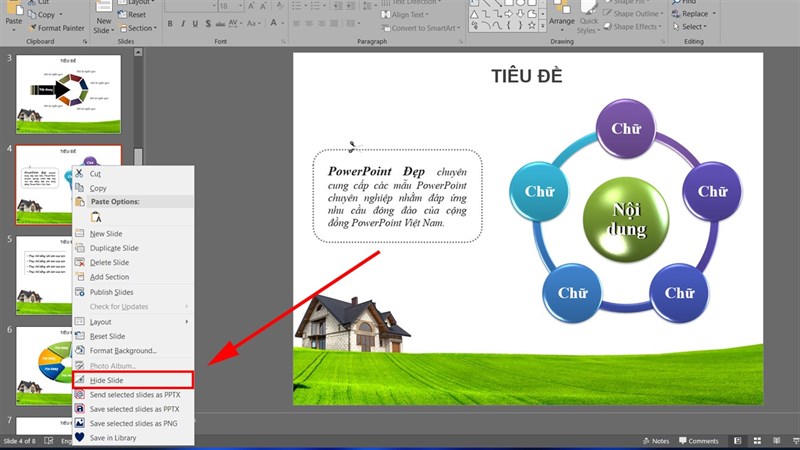
Task: Click the slide panel scrollbar up arrow
Action: pyautogui.click(x=138, y=52)
